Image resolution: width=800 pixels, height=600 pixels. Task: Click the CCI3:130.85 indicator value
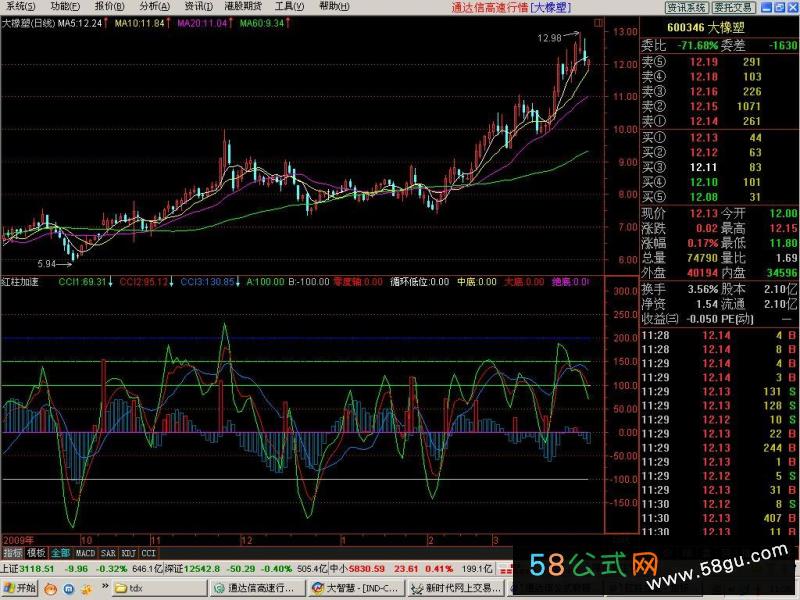[207, 282]
